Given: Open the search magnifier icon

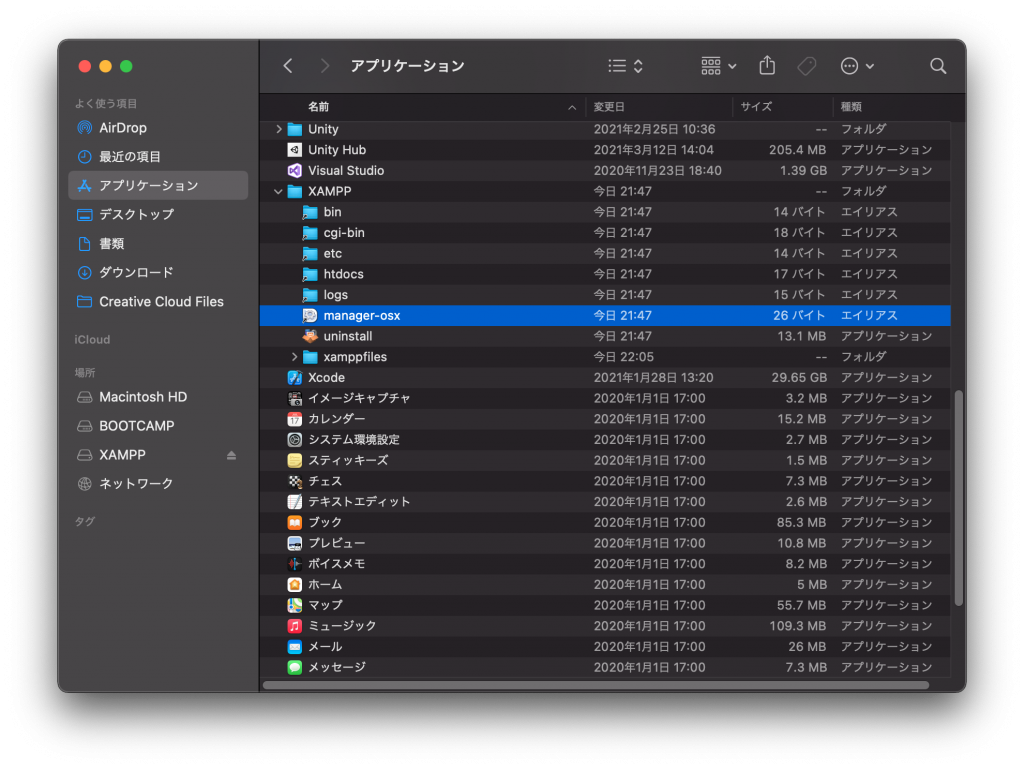Looking at the screenshot, I should tap(937, 66).
